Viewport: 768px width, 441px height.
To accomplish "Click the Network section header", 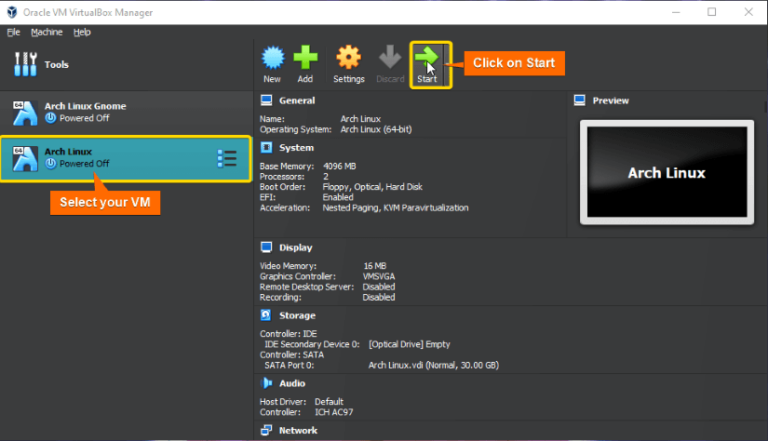I will (x=298, y=430).
